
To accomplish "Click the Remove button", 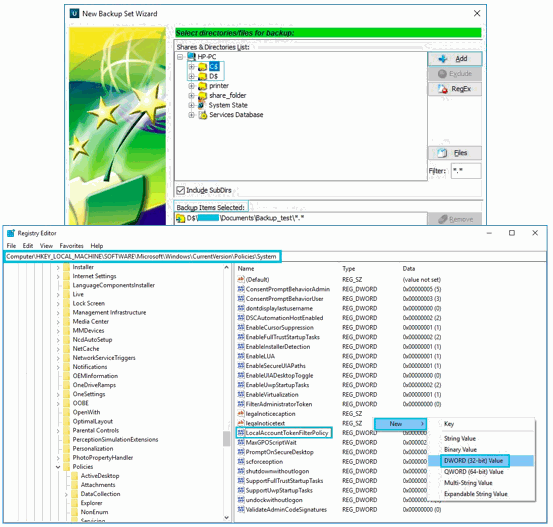I will (x=455, y=219).
